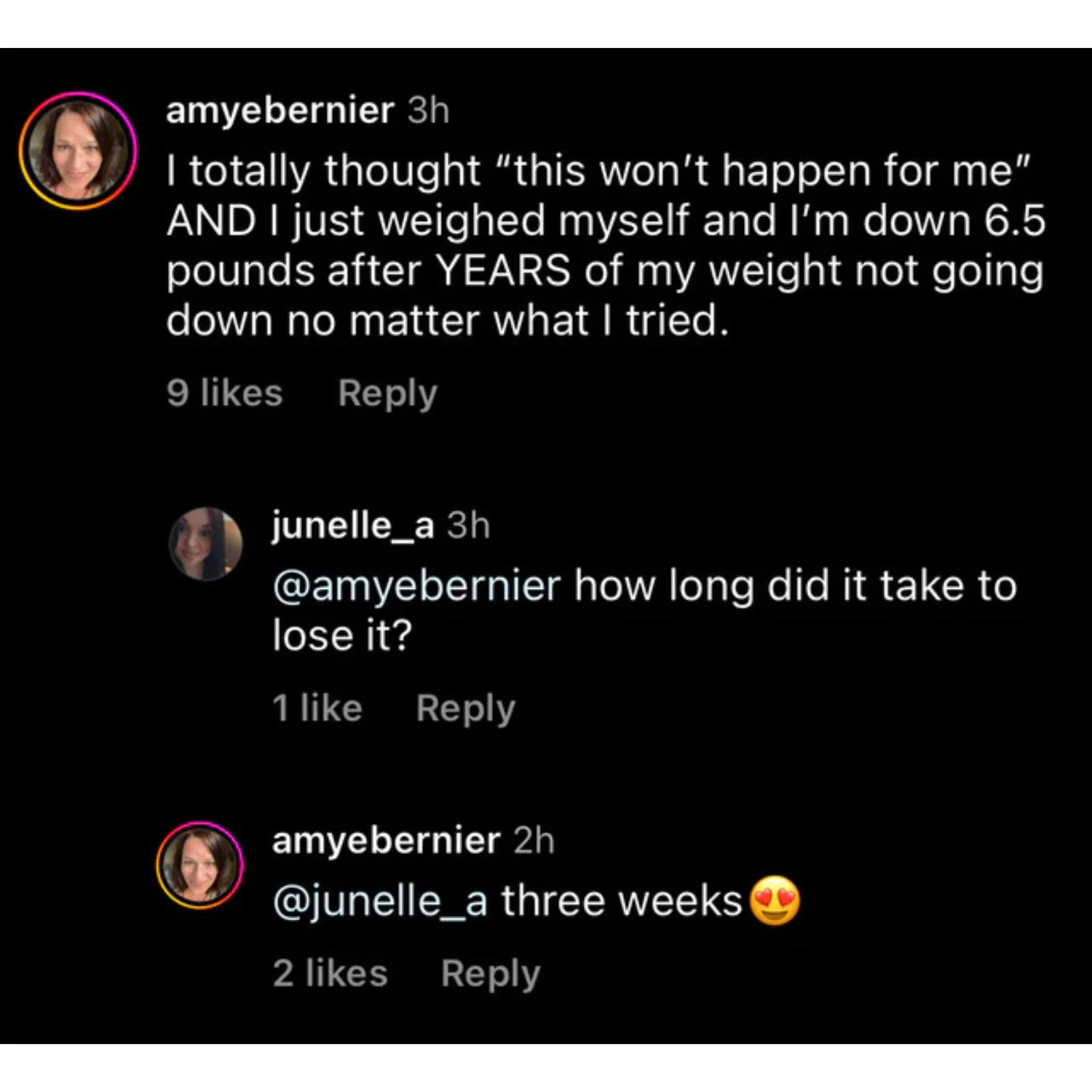
Task: Click the @junelle_a mention
Action: (379, 901)
